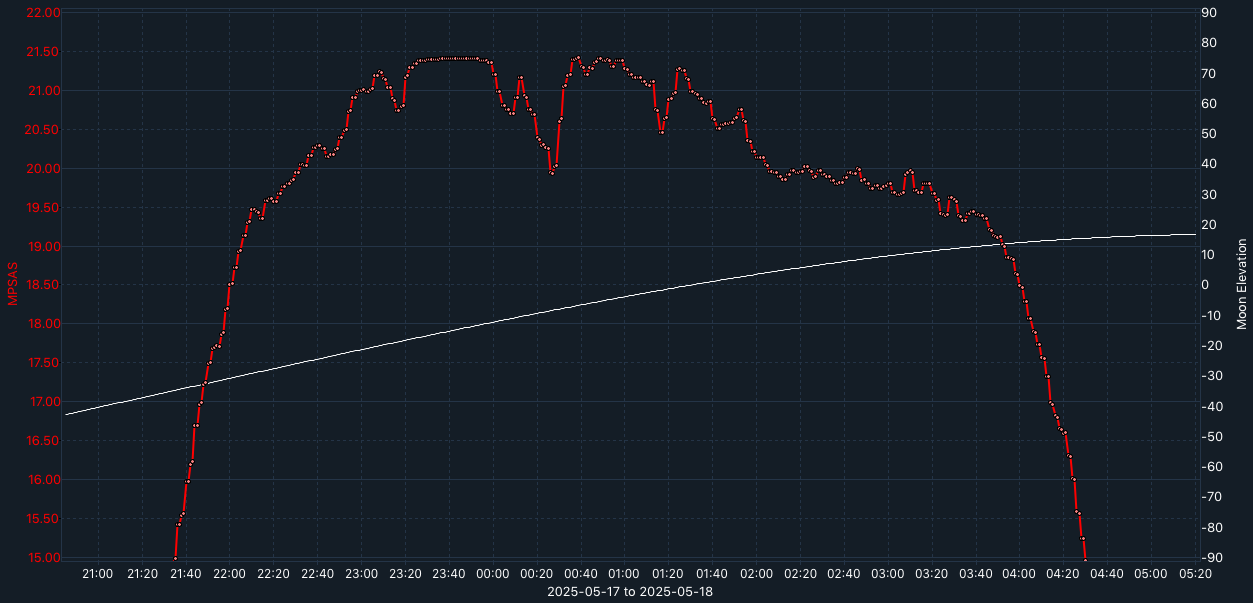Click the 90 Moon Elevation axis value
The height and width of the screenshot is (603, 1253).
1208,13
